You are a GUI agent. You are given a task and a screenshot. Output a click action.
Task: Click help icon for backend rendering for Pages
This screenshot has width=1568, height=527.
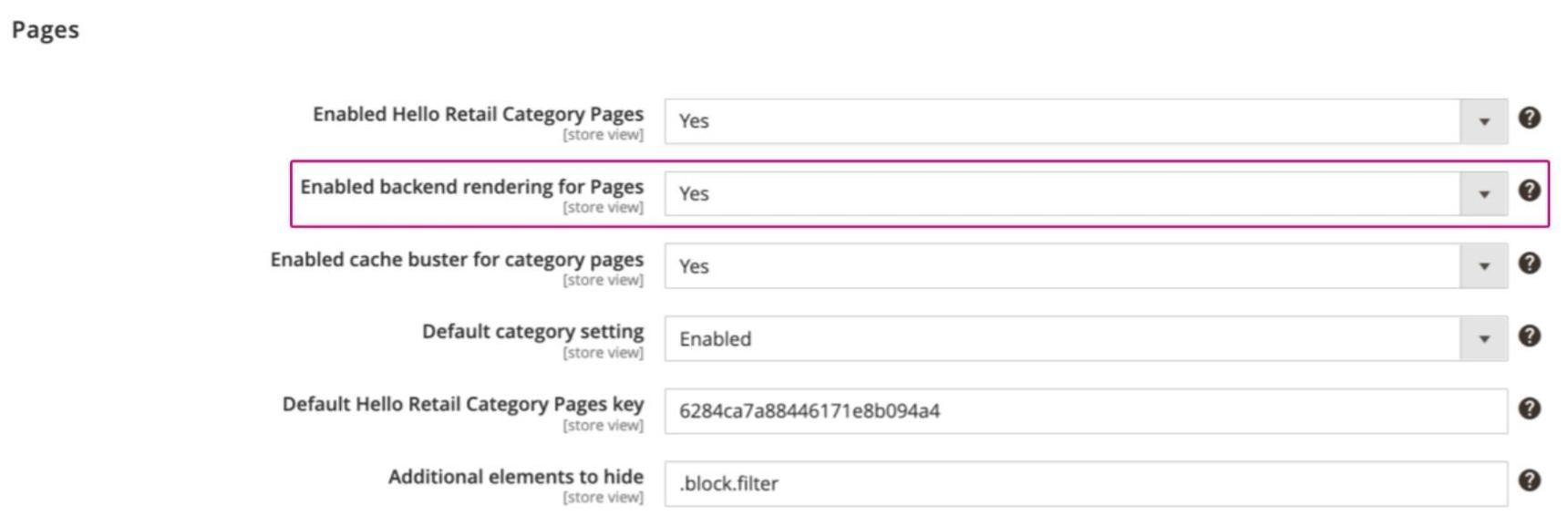point(1529,191)
